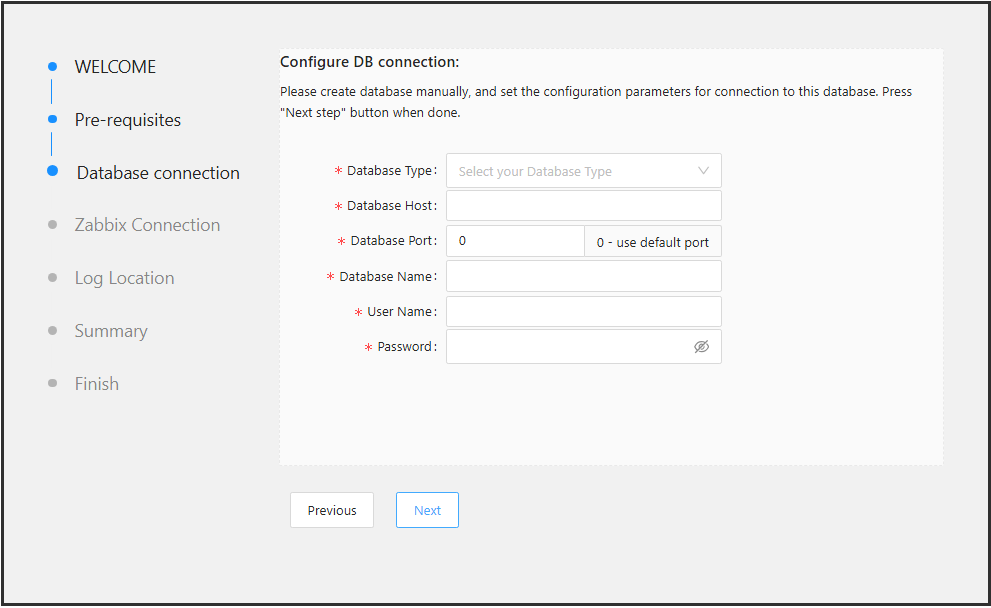Viewport: 991px width, 608px height.
Task: Select the gray dot beside Zabbix Connection
Action: [52, 225]
